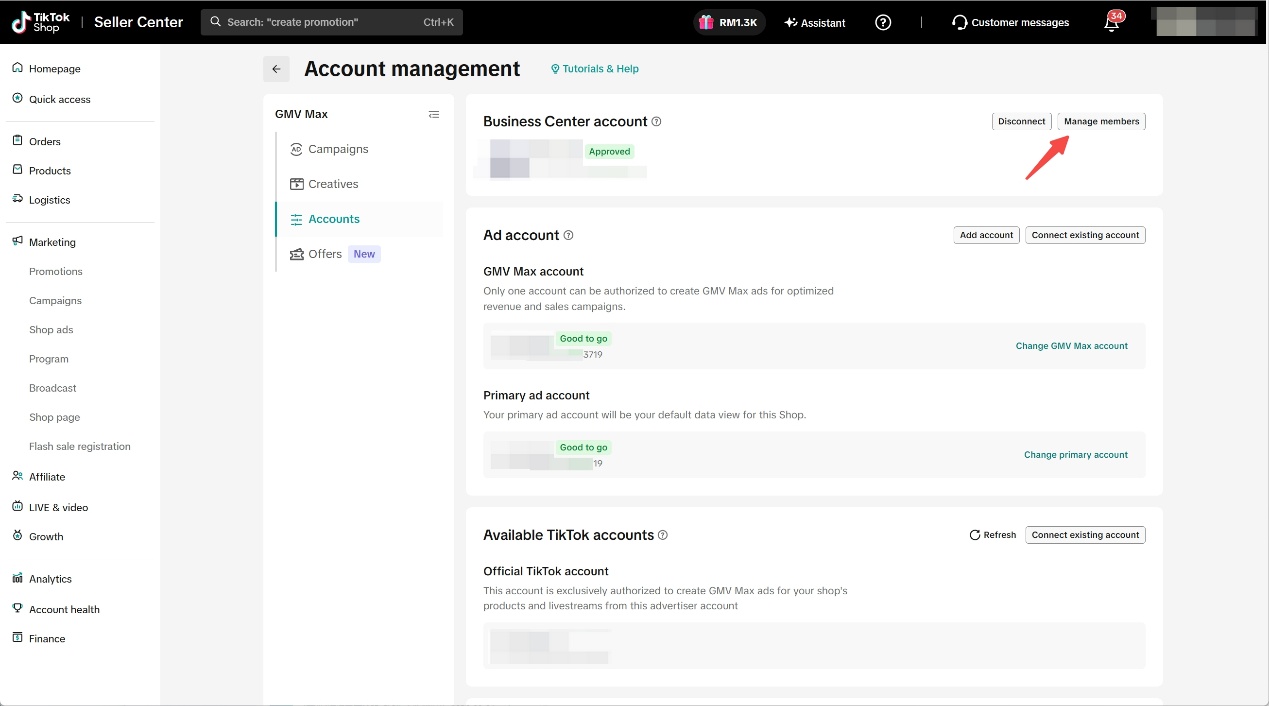The width and height of the screenshot is (1269, 706).
Task: Focus the create promotion search field
Action: point(332,22)
